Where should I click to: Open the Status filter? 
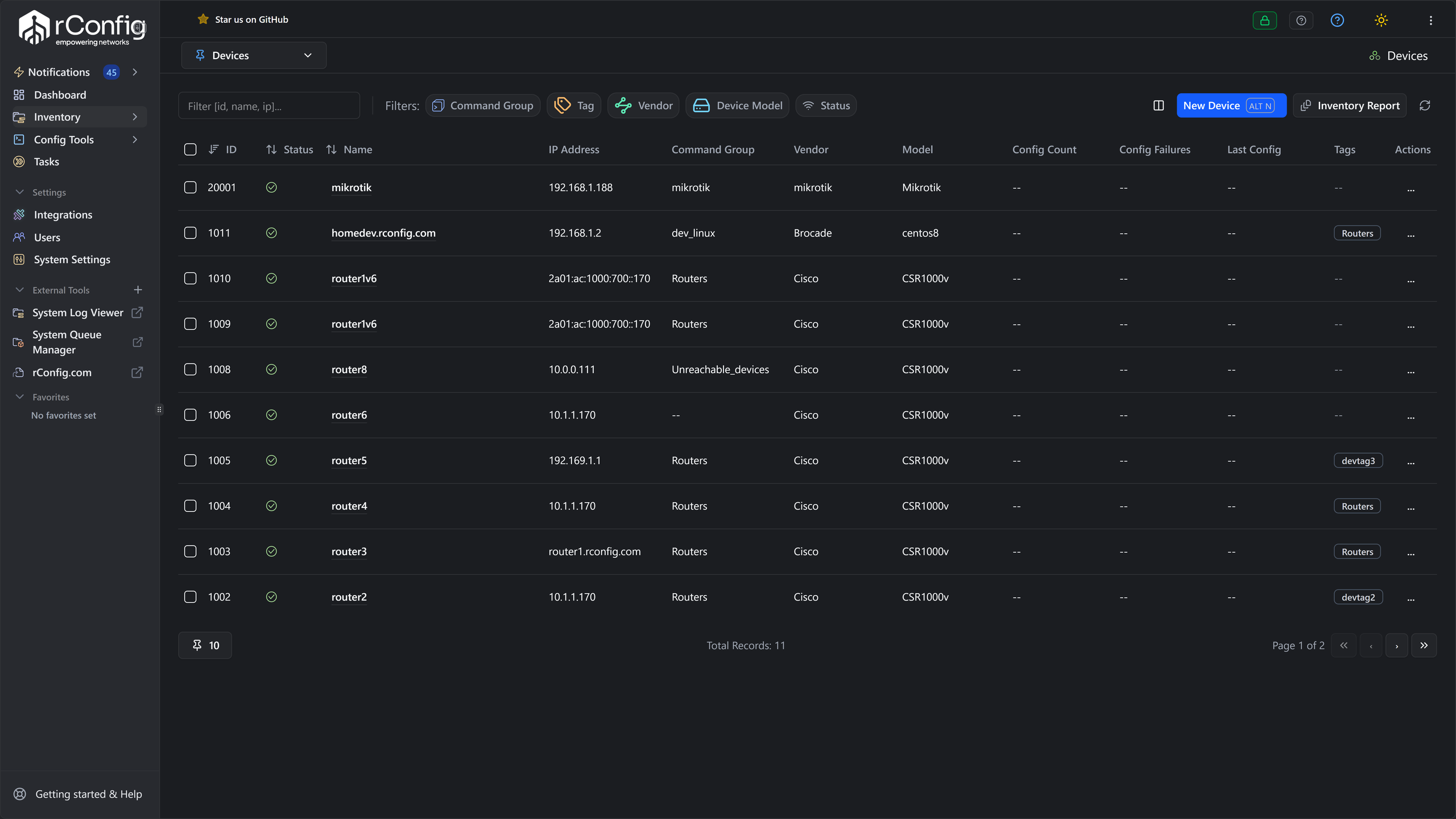826,106
